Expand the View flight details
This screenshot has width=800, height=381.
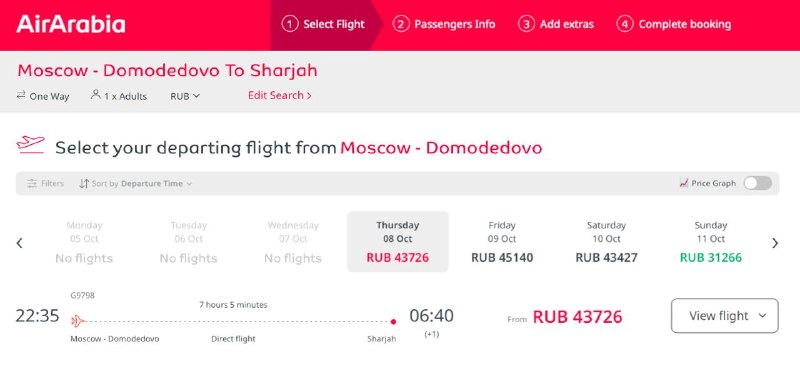pyautogui.click(x=724, y=316)
